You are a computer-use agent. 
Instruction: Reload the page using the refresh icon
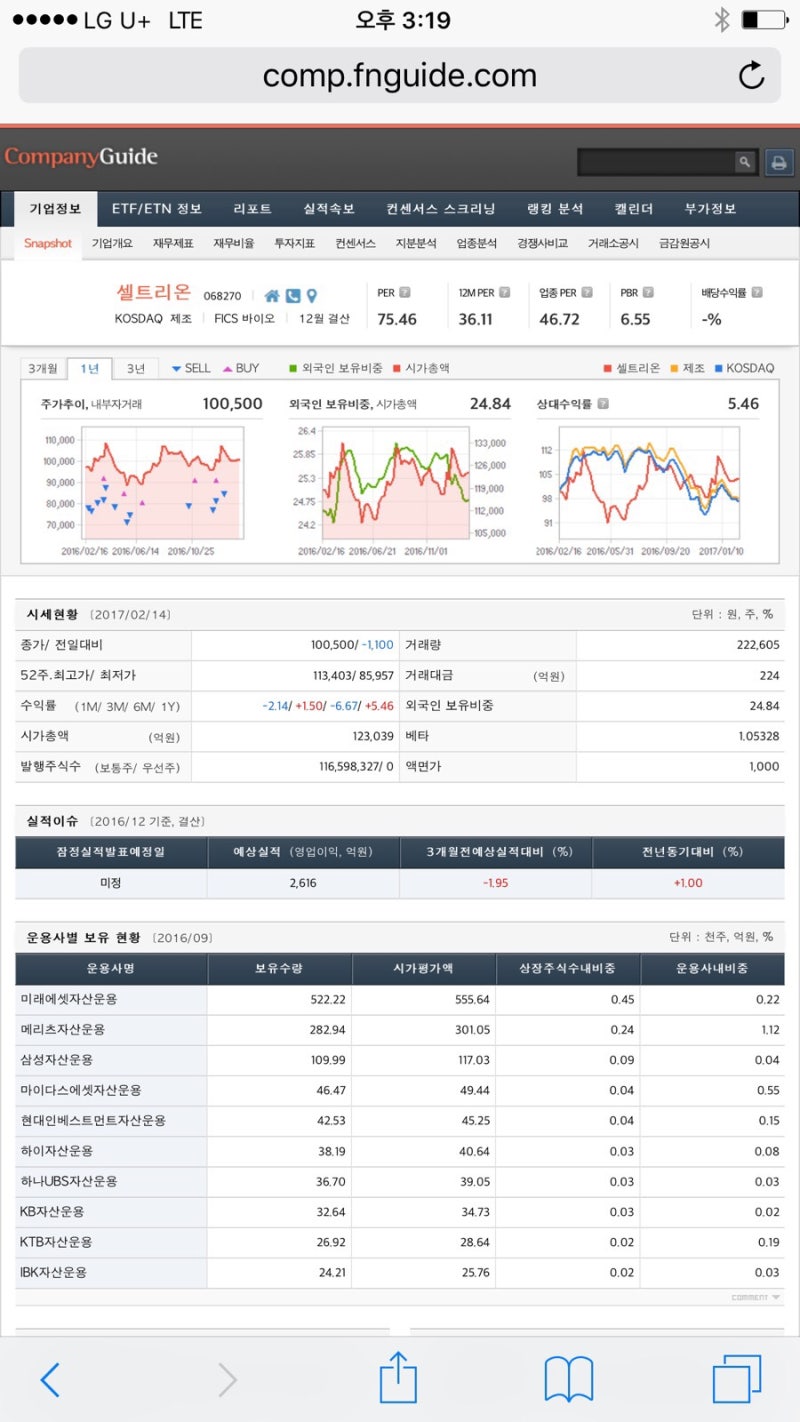(x=751, y=73)
